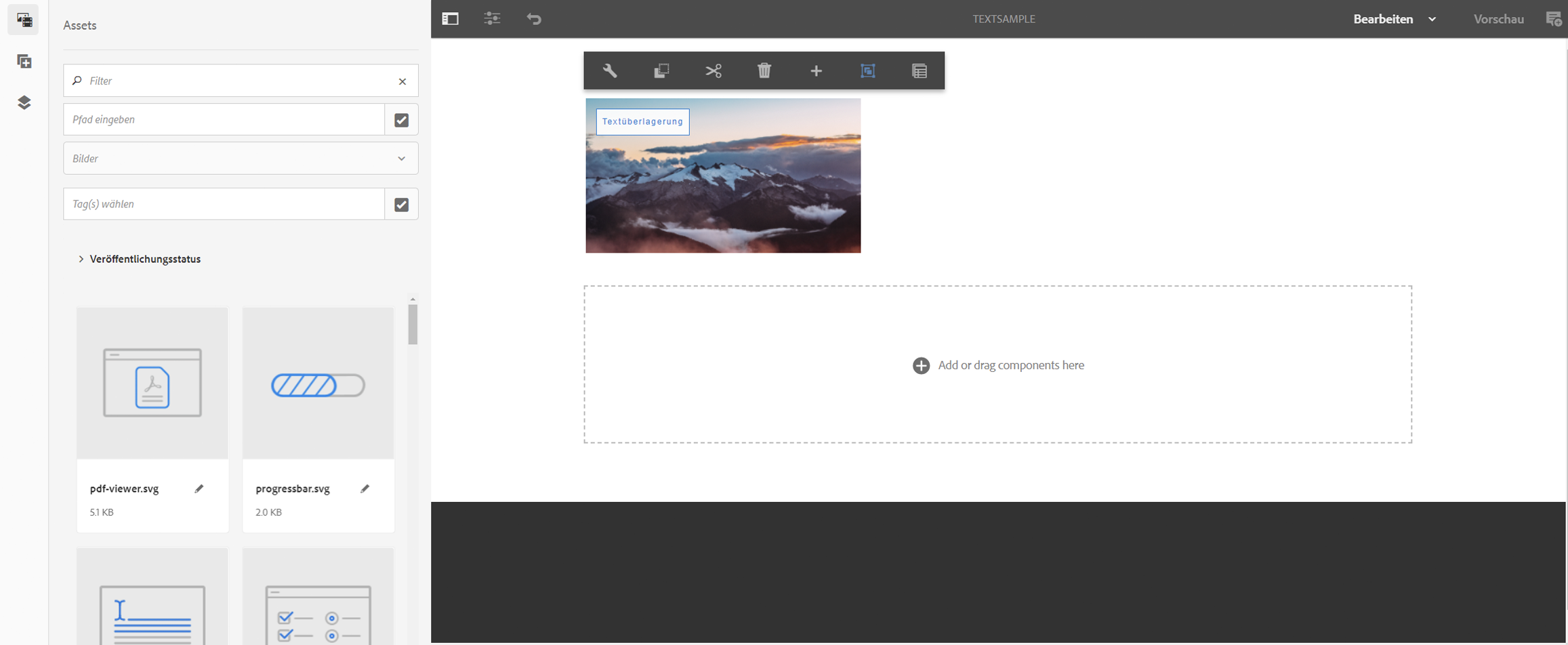This screenshot has width=1568, height=645.
Task: Open page information settings sliders icon
Action: coord(492,19)
